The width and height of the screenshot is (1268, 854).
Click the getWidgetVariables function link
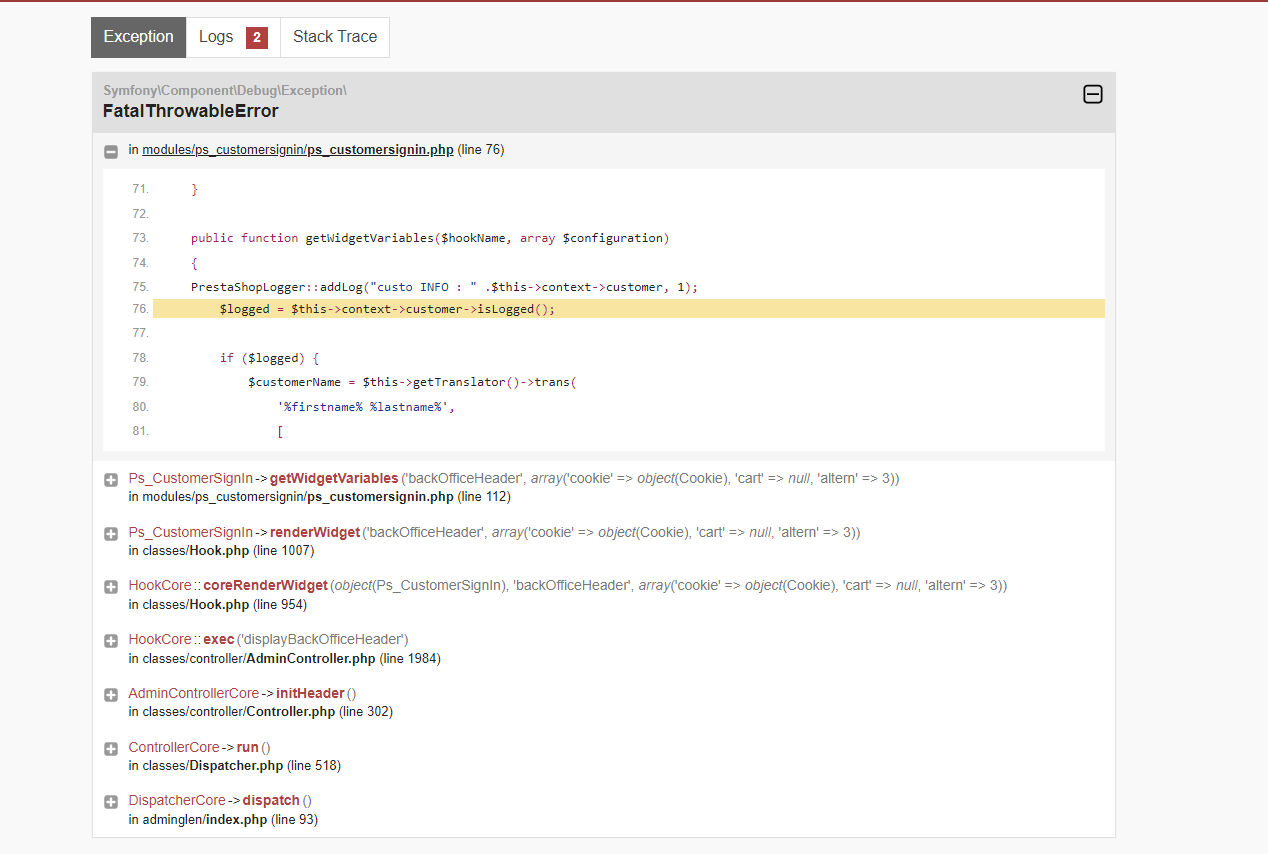[x=333, y=478]
